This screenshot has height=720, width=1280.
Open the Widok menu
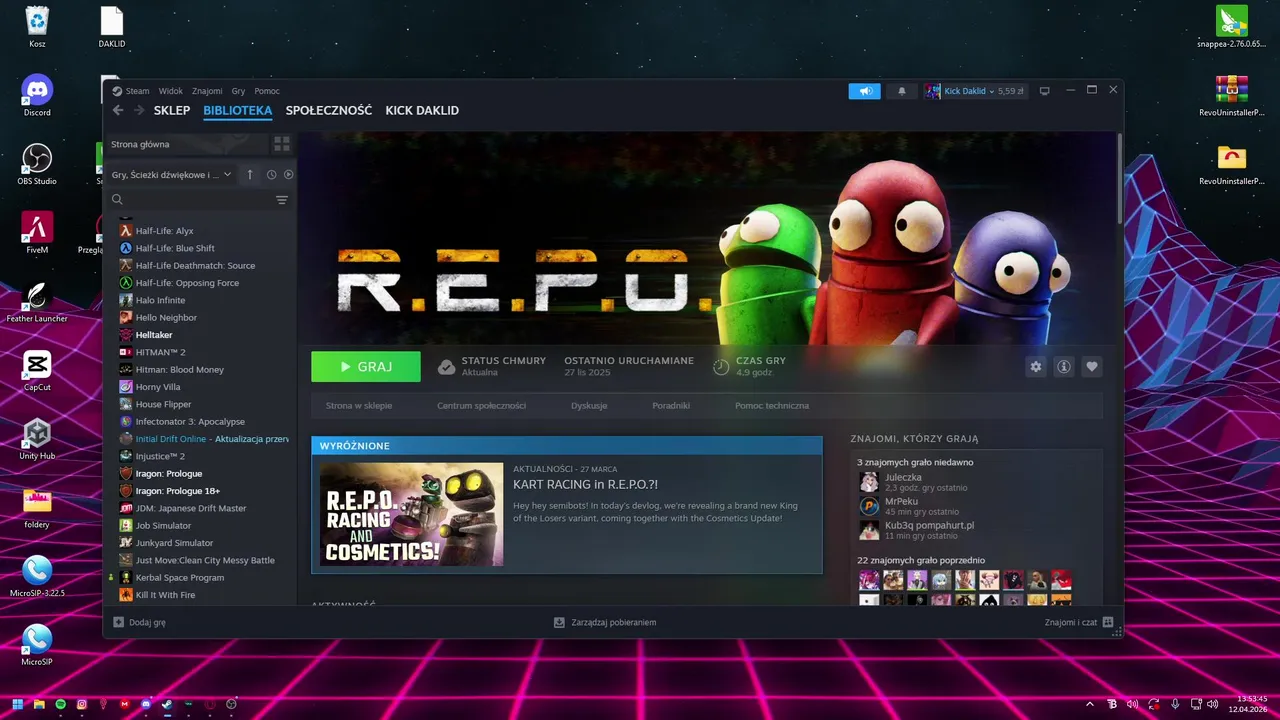point(170,91)
